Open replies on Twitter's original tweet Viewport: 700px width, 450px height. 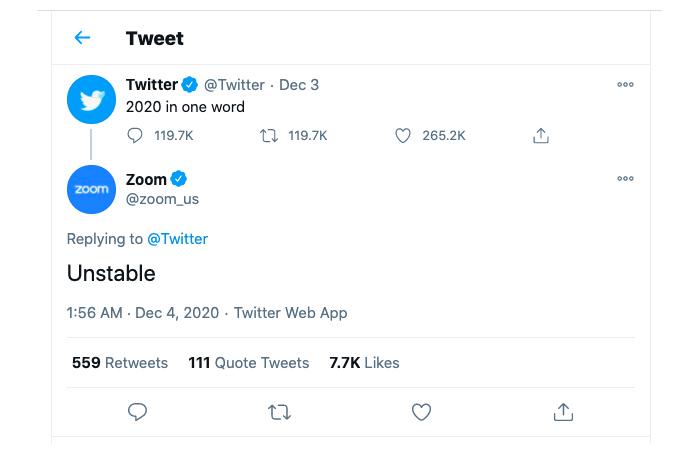tap(135, 135)
